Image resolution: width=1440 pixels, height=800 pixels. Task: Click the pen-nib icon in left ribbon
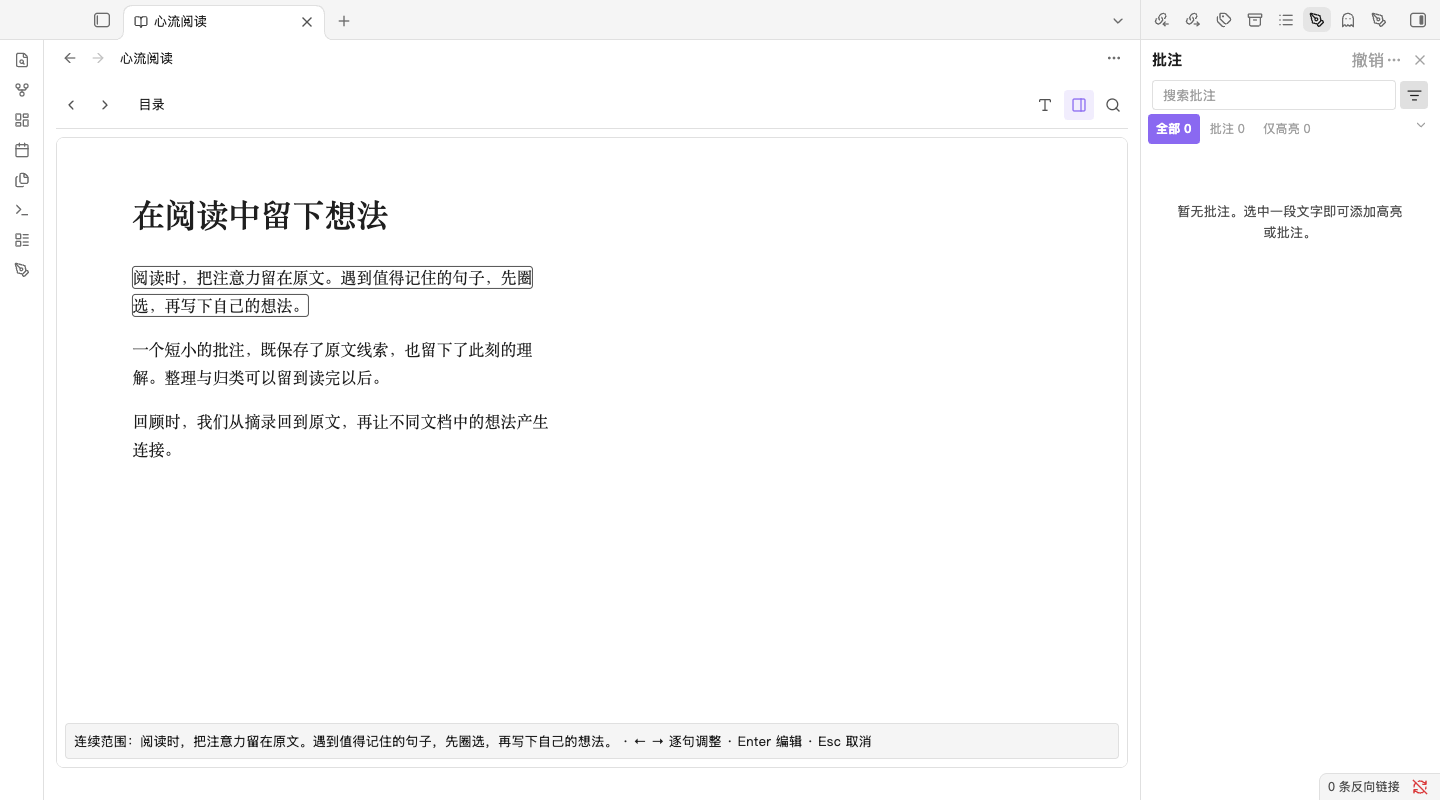[x=22, y=270]
